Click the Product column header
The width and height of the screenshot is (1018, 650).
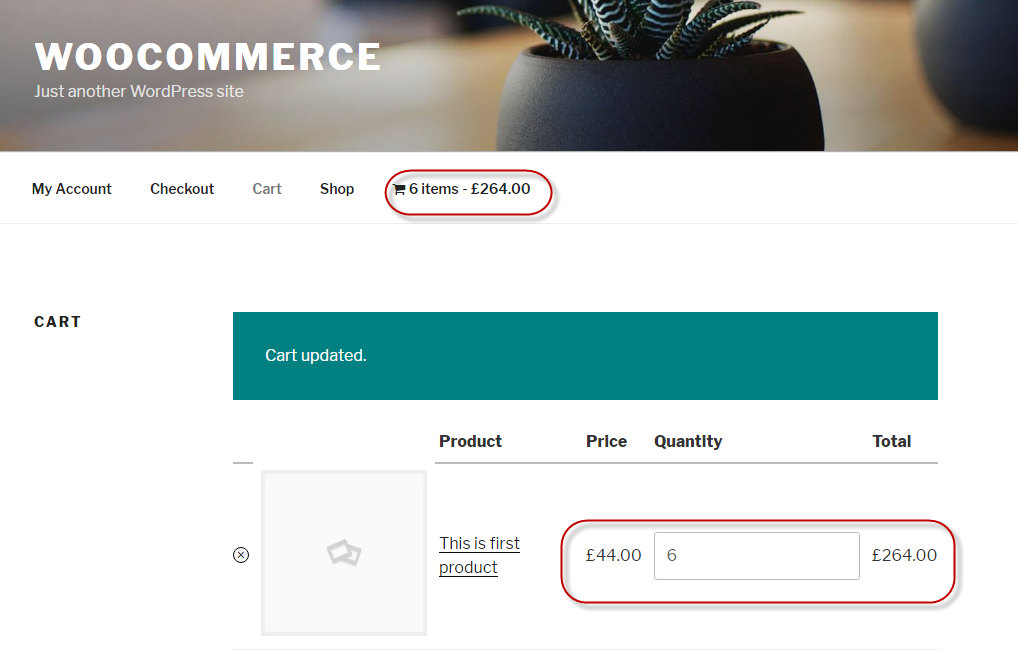pos(470,441)
